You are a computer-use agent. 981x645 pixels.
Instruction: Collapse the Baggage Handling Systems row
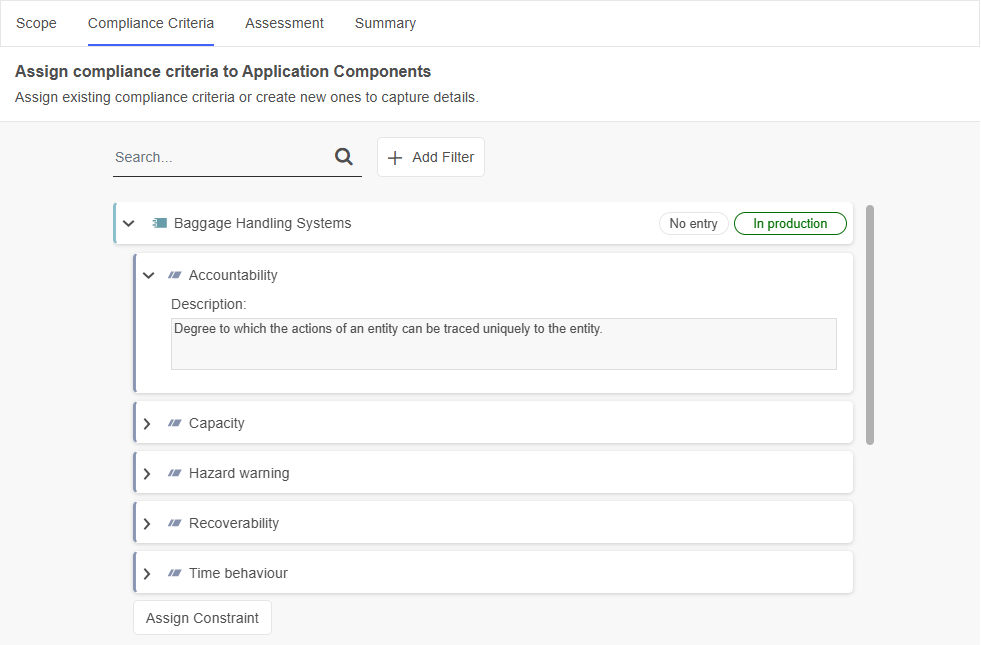(129, 223)
